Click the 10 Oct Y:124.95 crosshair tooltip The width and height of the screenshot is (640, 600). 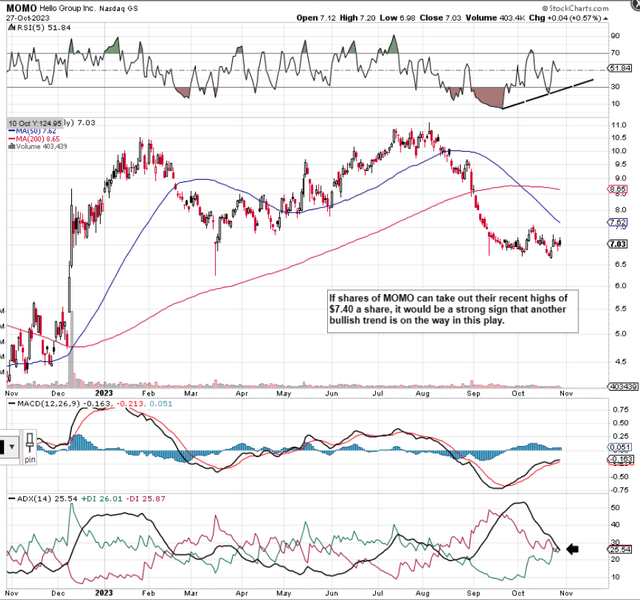click(35, 123)
